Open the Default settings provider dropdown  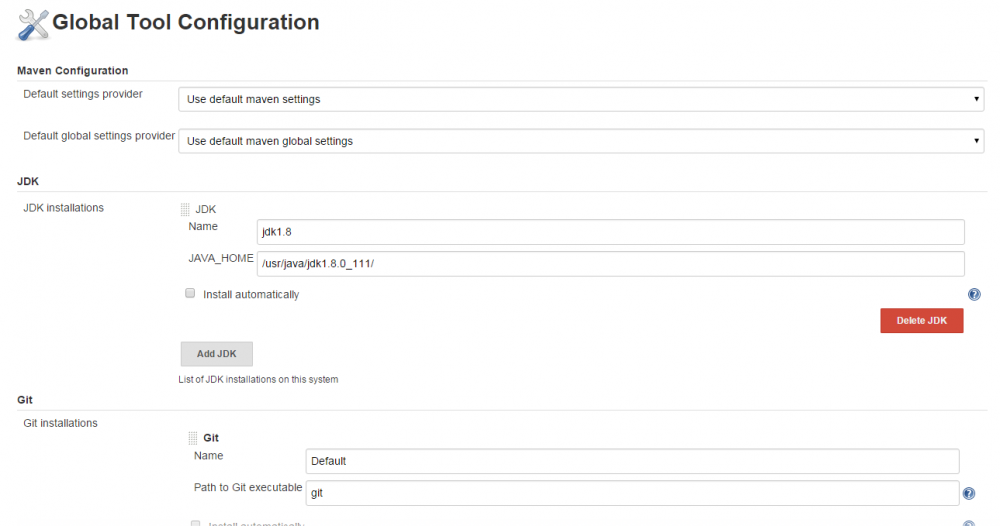581,99
